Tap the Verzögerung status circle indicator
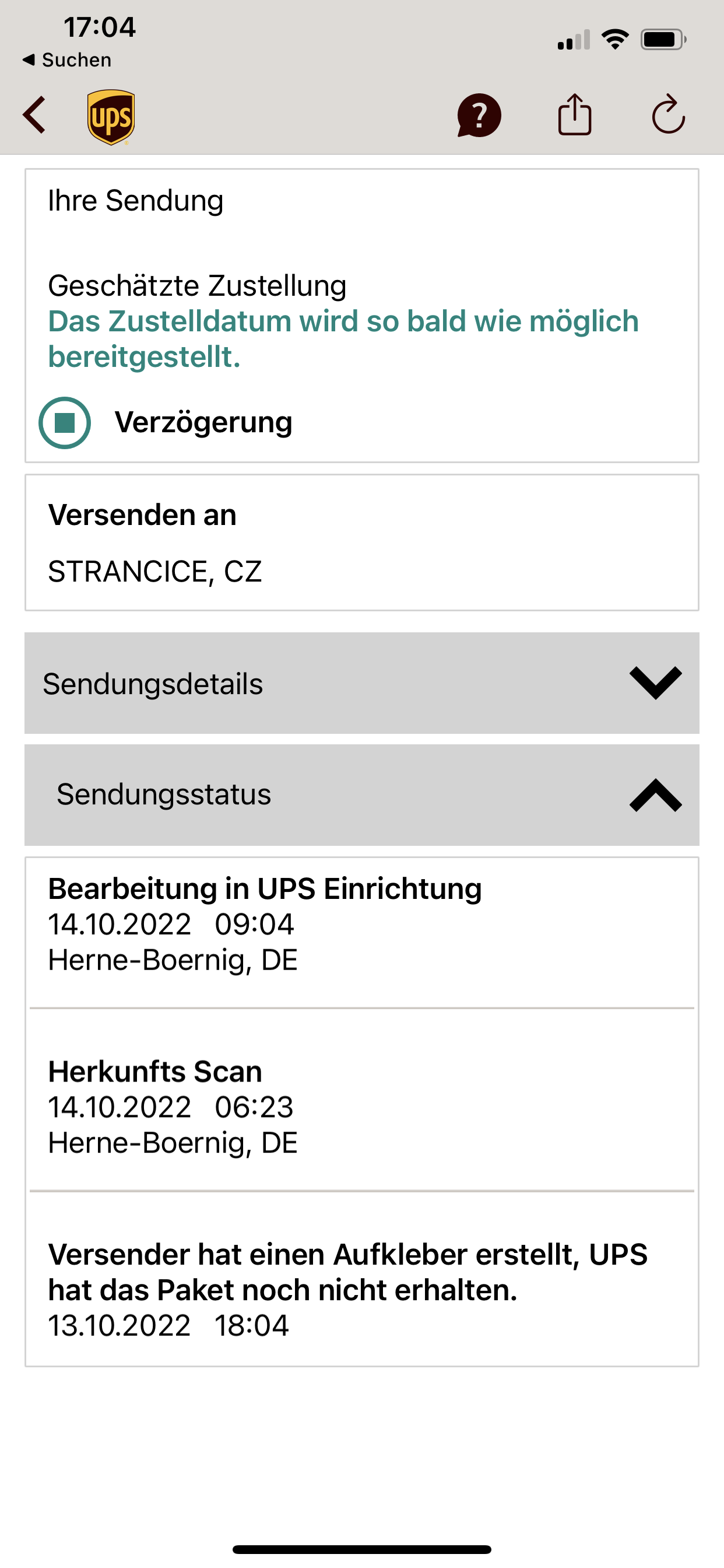The image size is (724, 1568). click(x=65, y=422)
